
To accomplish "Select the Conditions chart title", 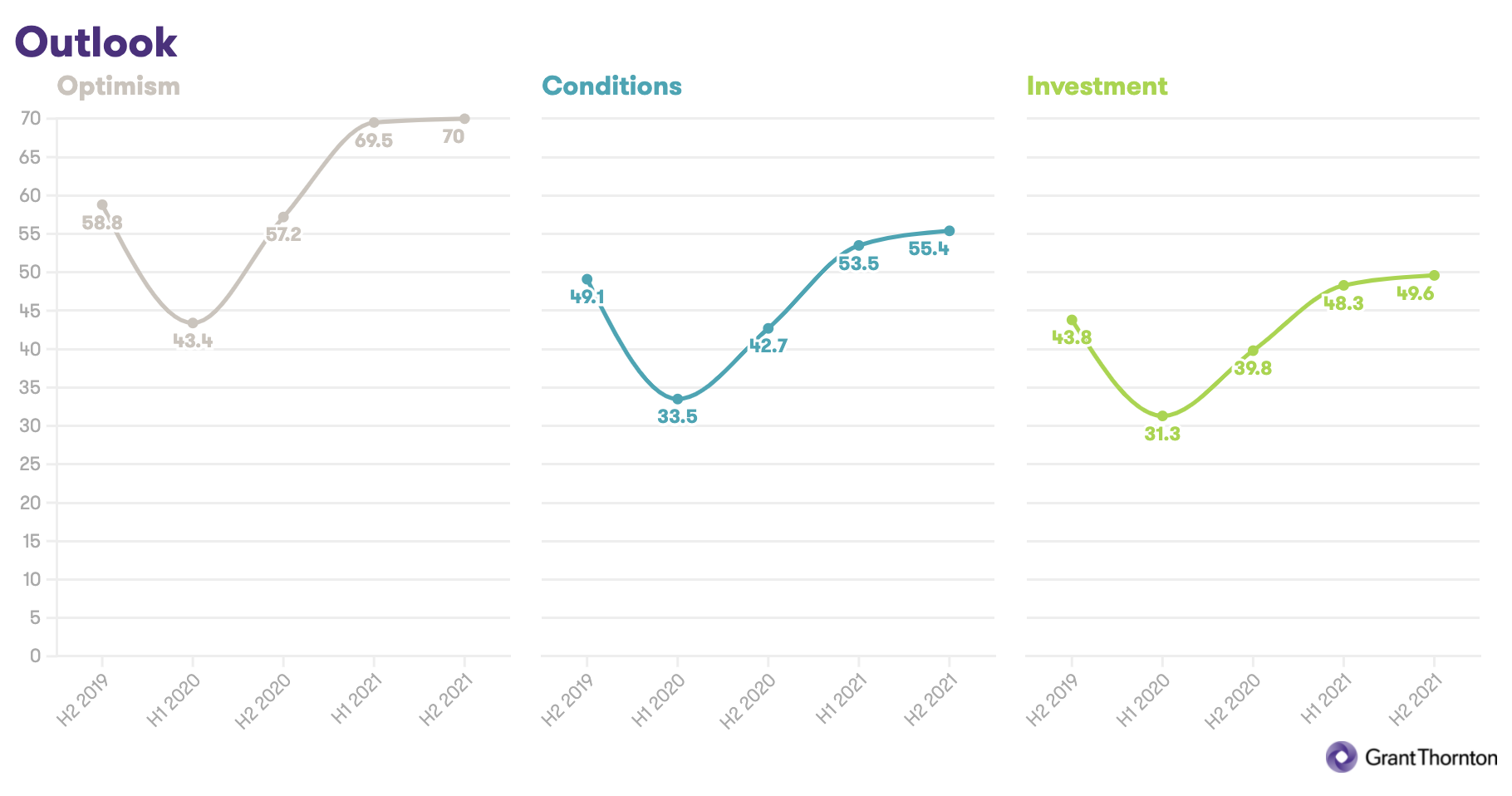I will 611,86.
